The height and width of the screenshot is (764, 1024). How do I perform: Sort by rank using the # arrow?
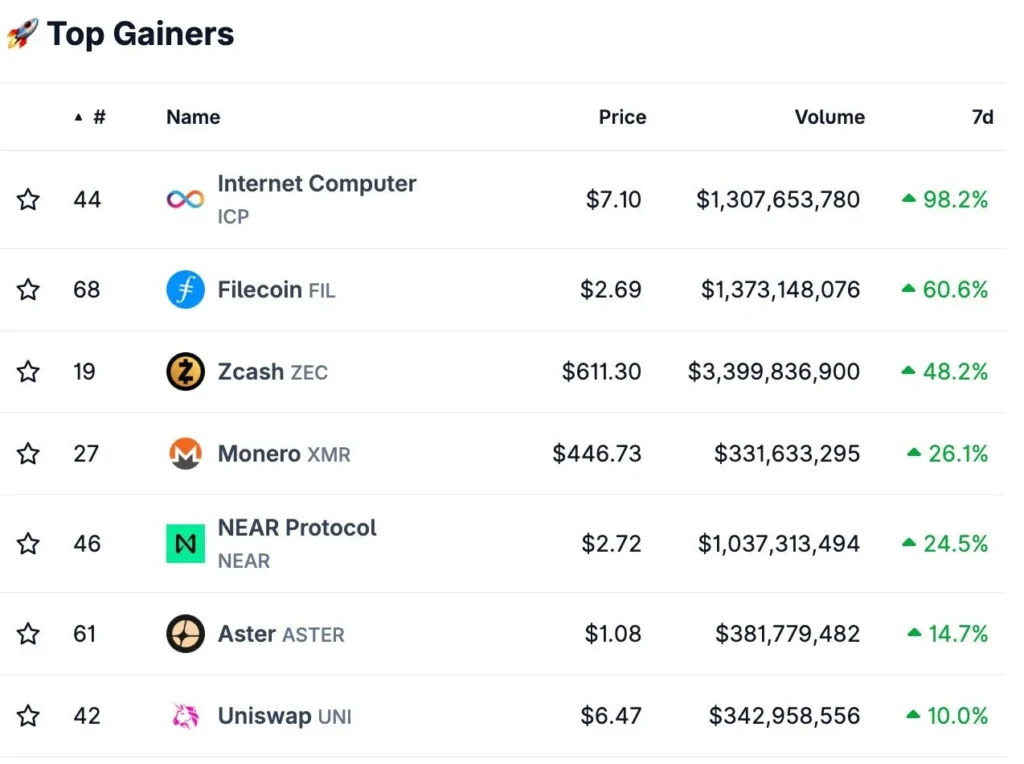click(90, 117)
